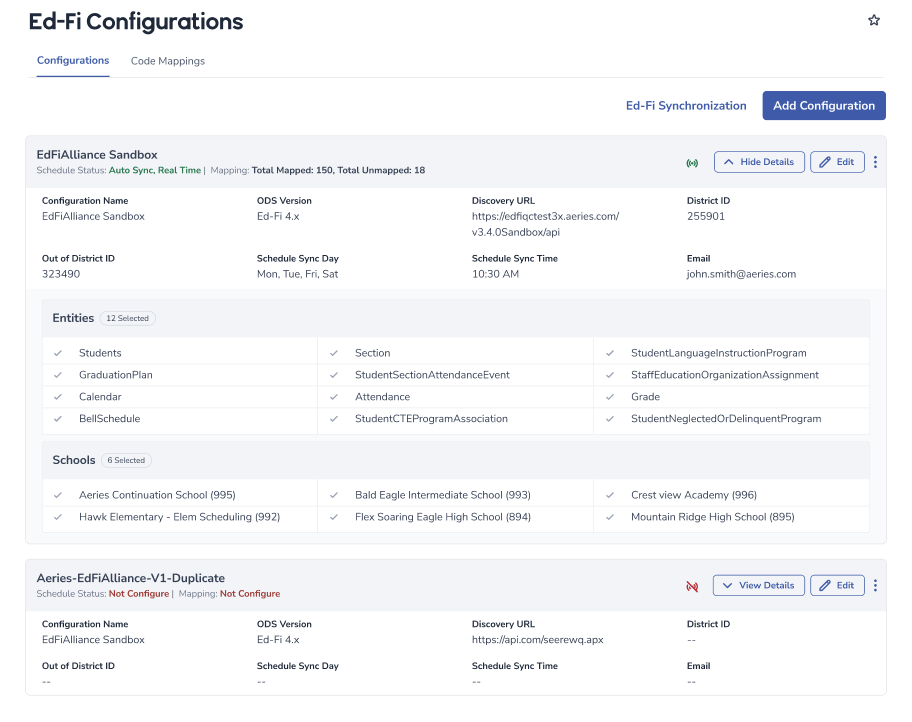
Task: Click the Discovery URL edfiqctest3x.aeries.com
Action: (545, 224)
